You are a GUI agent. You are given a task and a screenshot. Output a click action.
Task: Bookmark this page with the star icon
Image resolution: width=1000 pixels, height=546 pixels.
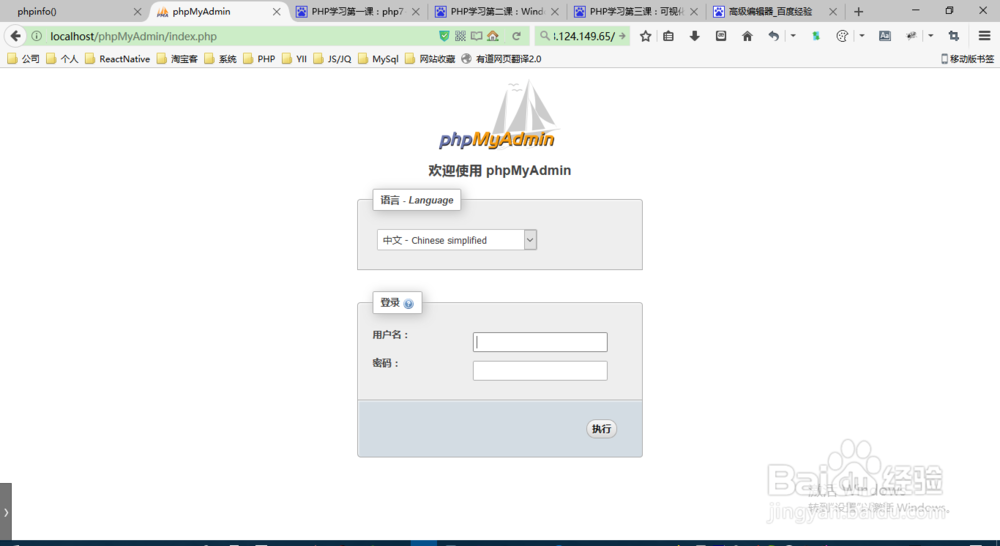tap(645, 36)
